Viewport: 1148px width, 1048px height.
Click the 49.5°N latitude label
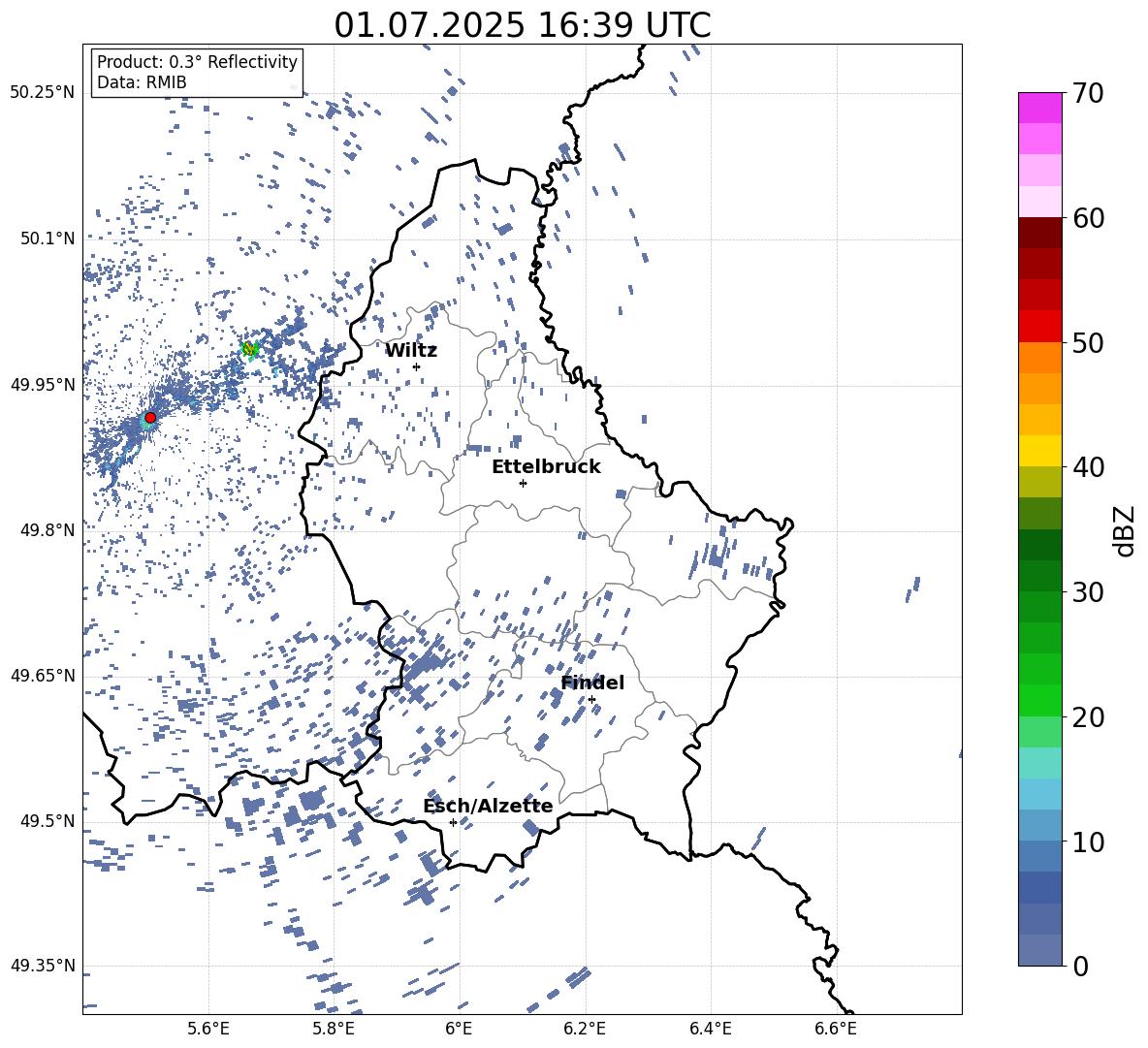[49, 821]
